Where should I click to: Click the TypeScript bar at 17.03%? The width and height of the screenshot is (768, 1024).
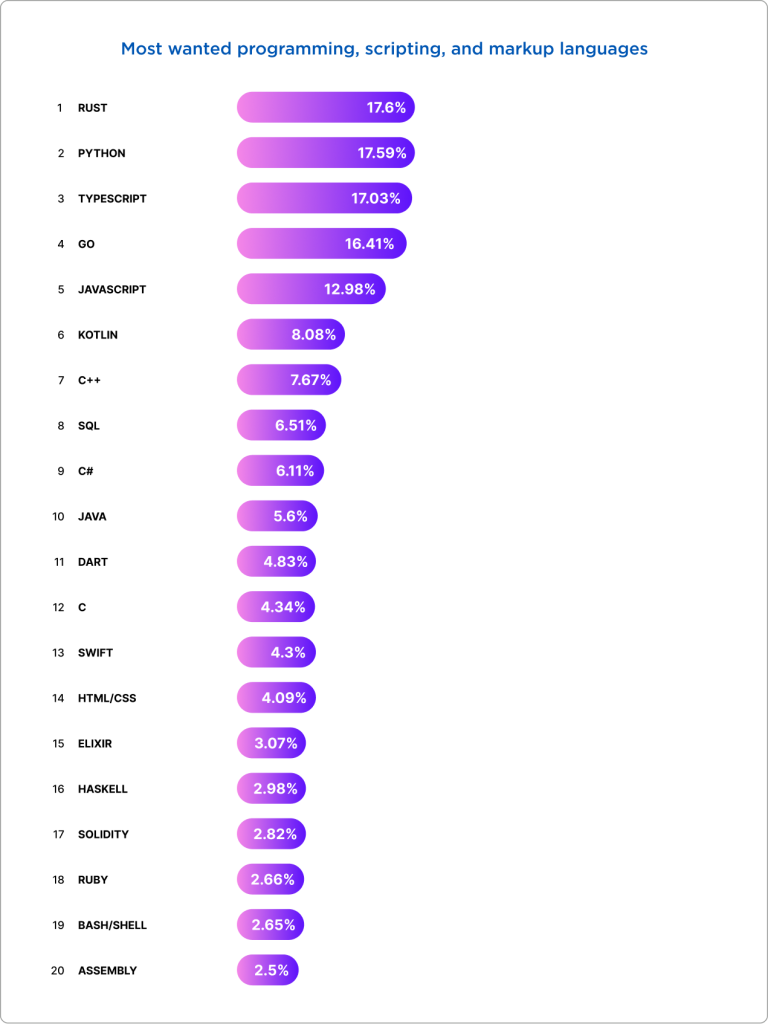pos(324,198)
